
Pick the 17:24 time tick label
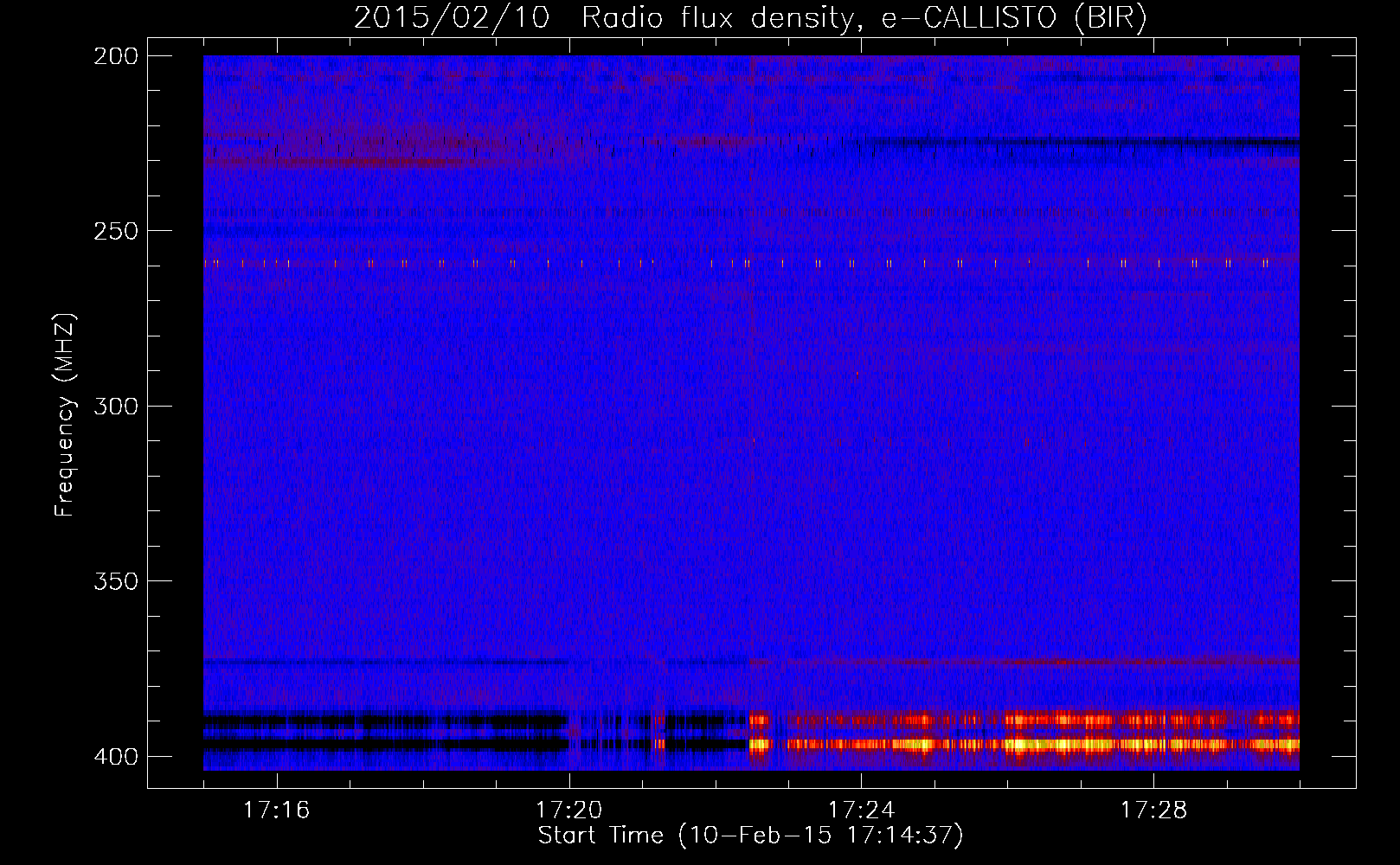[861, 810]
